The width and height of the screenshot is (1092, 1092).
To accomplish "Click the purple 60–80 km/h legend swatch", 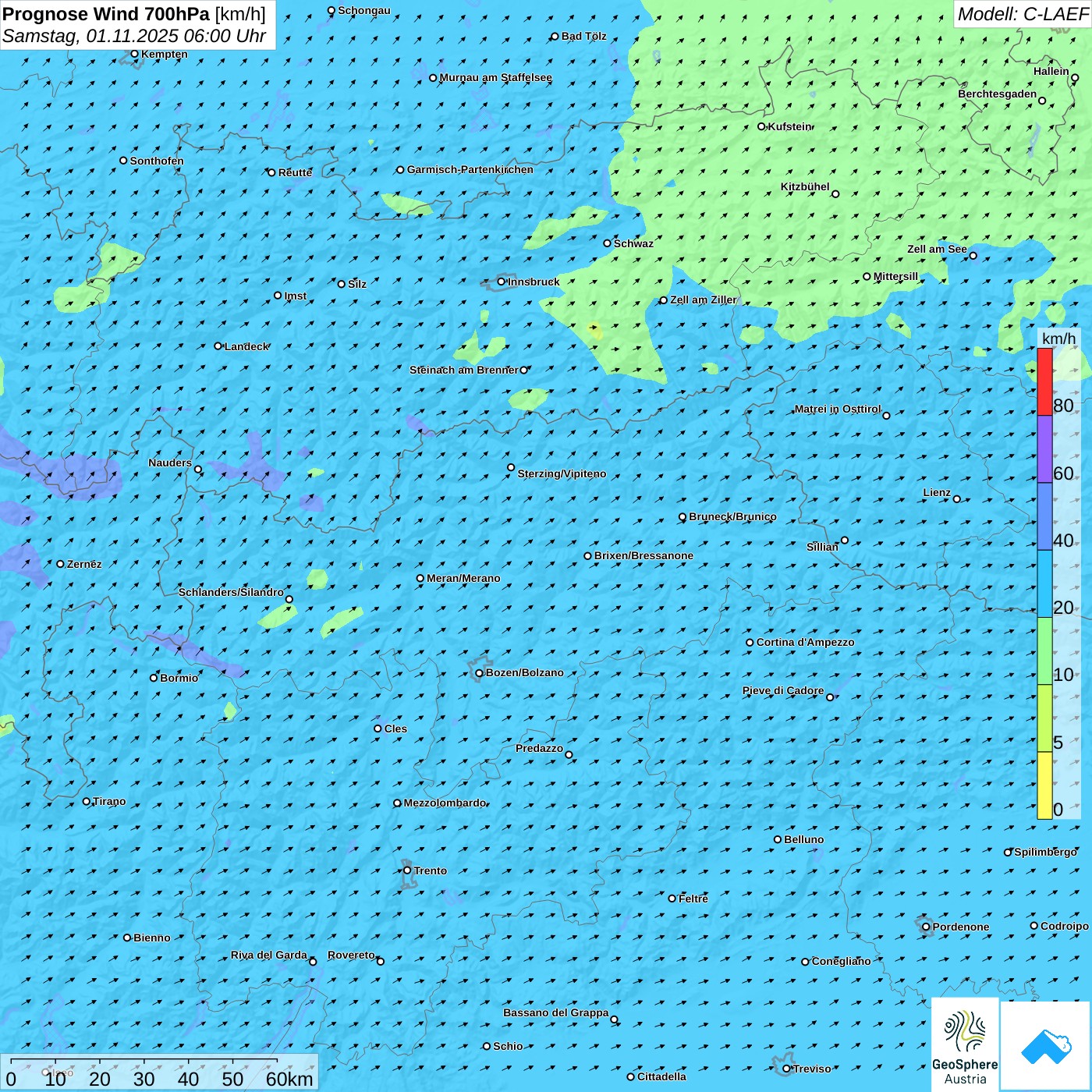I will point(1044,449).
